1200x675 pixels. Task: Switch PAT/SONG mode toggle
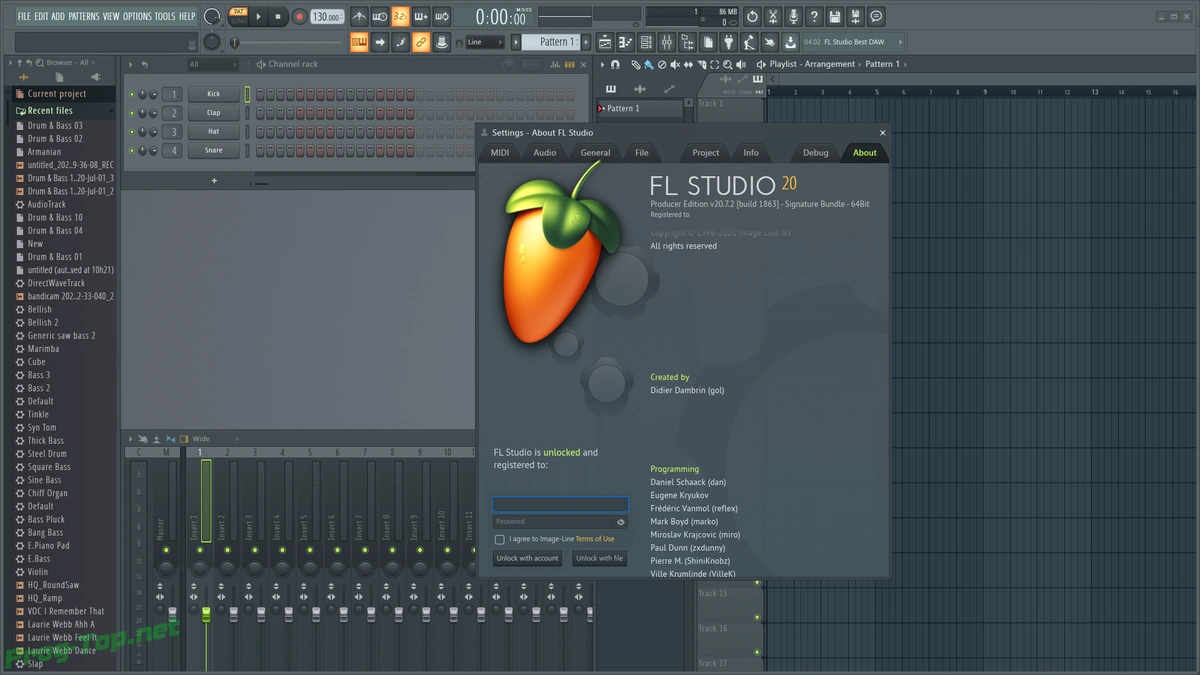[238, 16]
